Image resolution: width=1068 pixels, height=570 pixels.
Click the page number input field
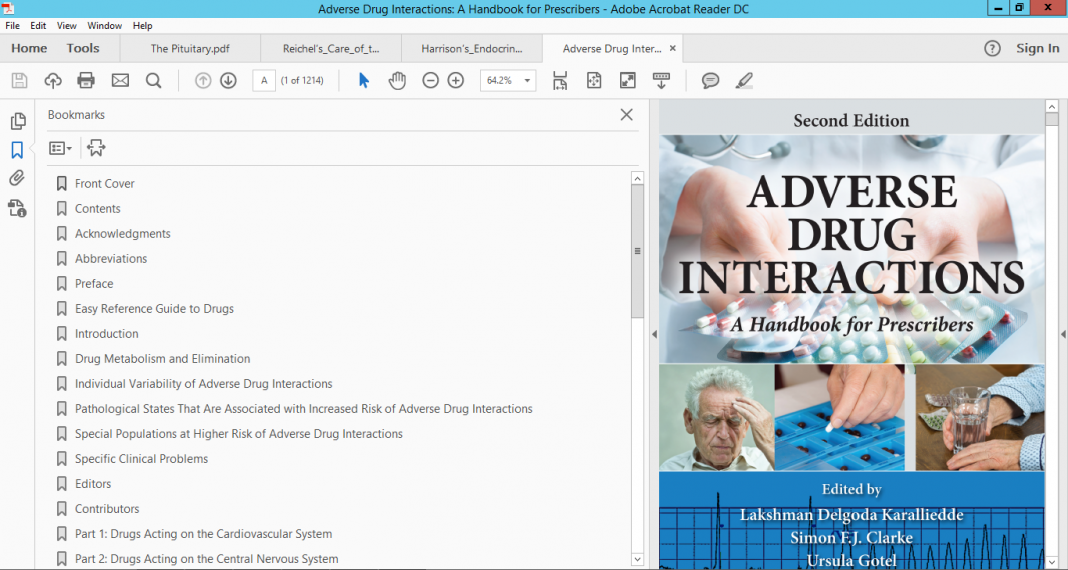click(x=264, y=80)
